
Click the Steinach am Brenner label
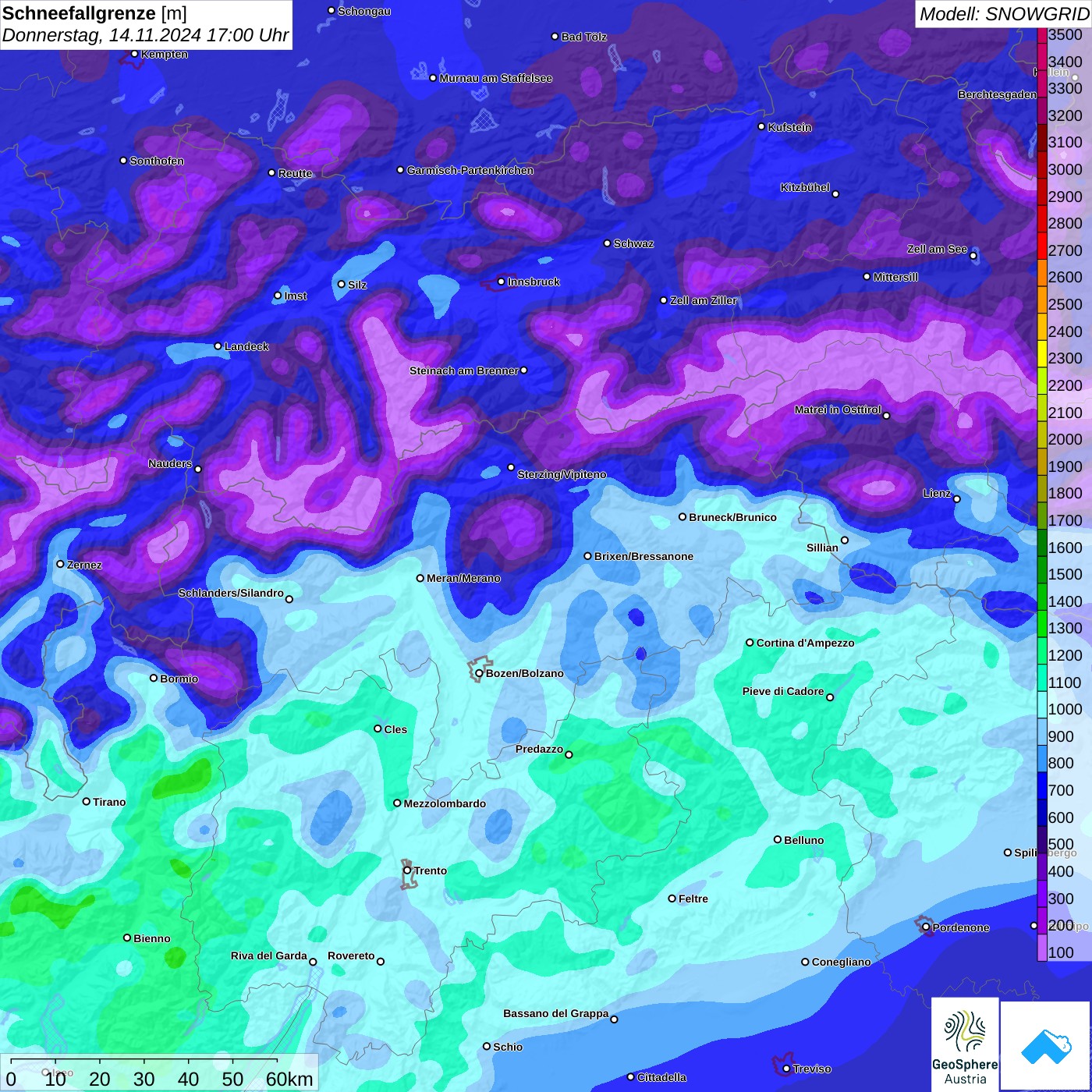pyautogui.click(x=463, y=370)
